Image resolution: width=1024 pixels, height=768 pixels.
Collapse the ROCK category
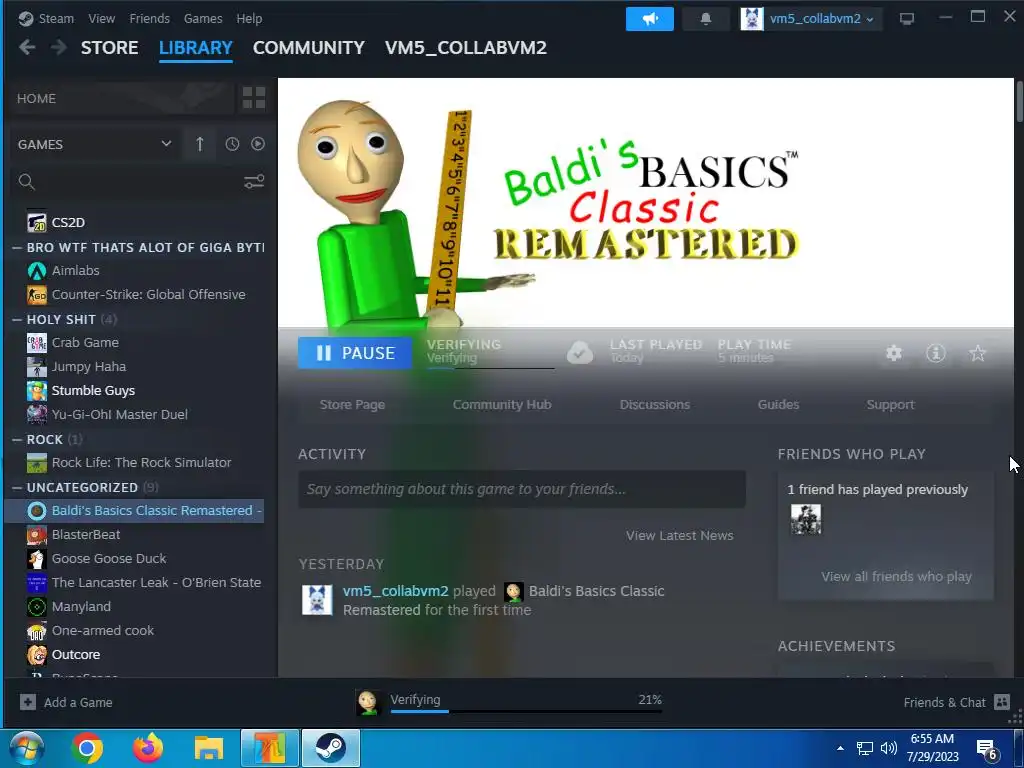(17, 440)
